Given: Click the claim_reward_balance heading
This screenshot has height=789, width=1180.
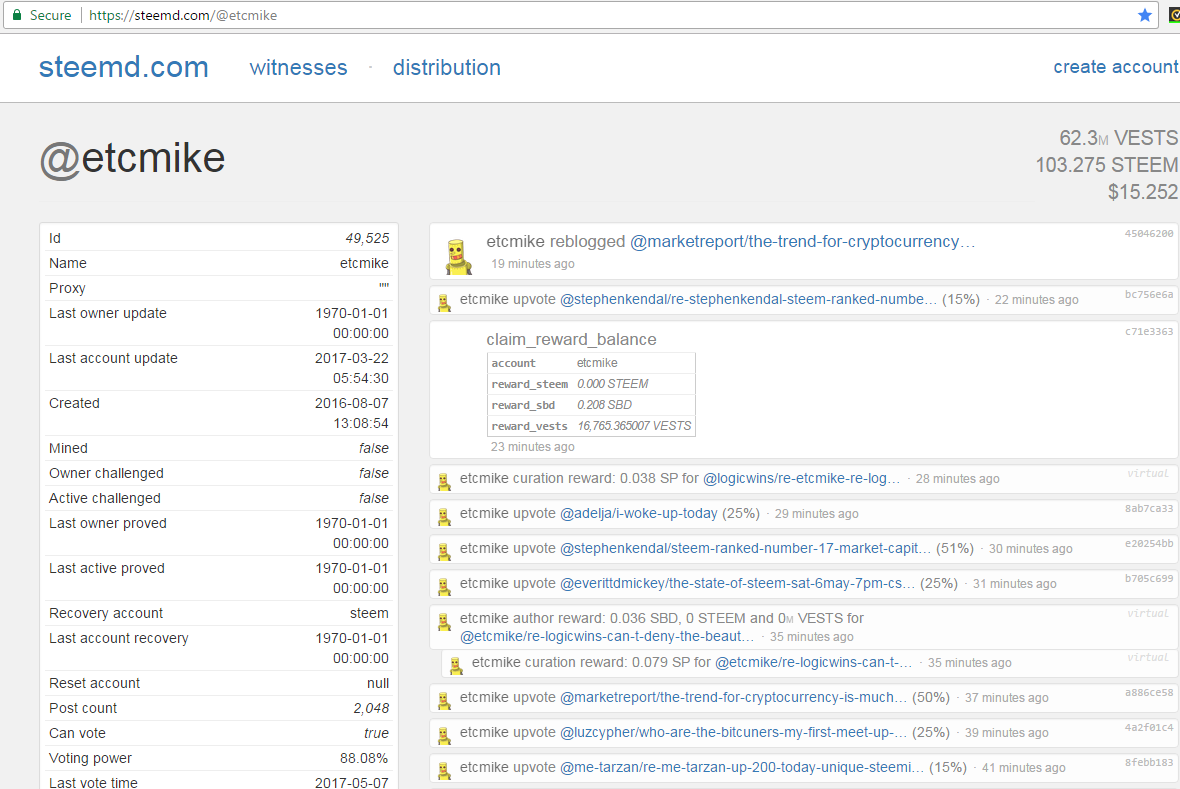Looking at the screenshot, I should 571,340.
